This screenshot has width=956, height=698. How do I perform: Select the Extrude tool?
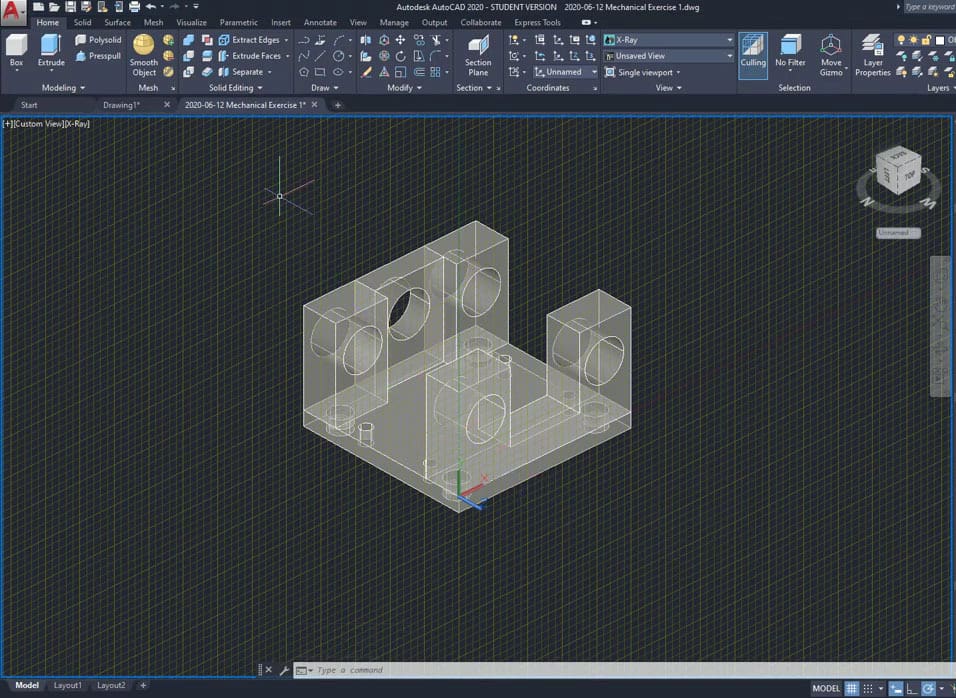coord(51,51)
